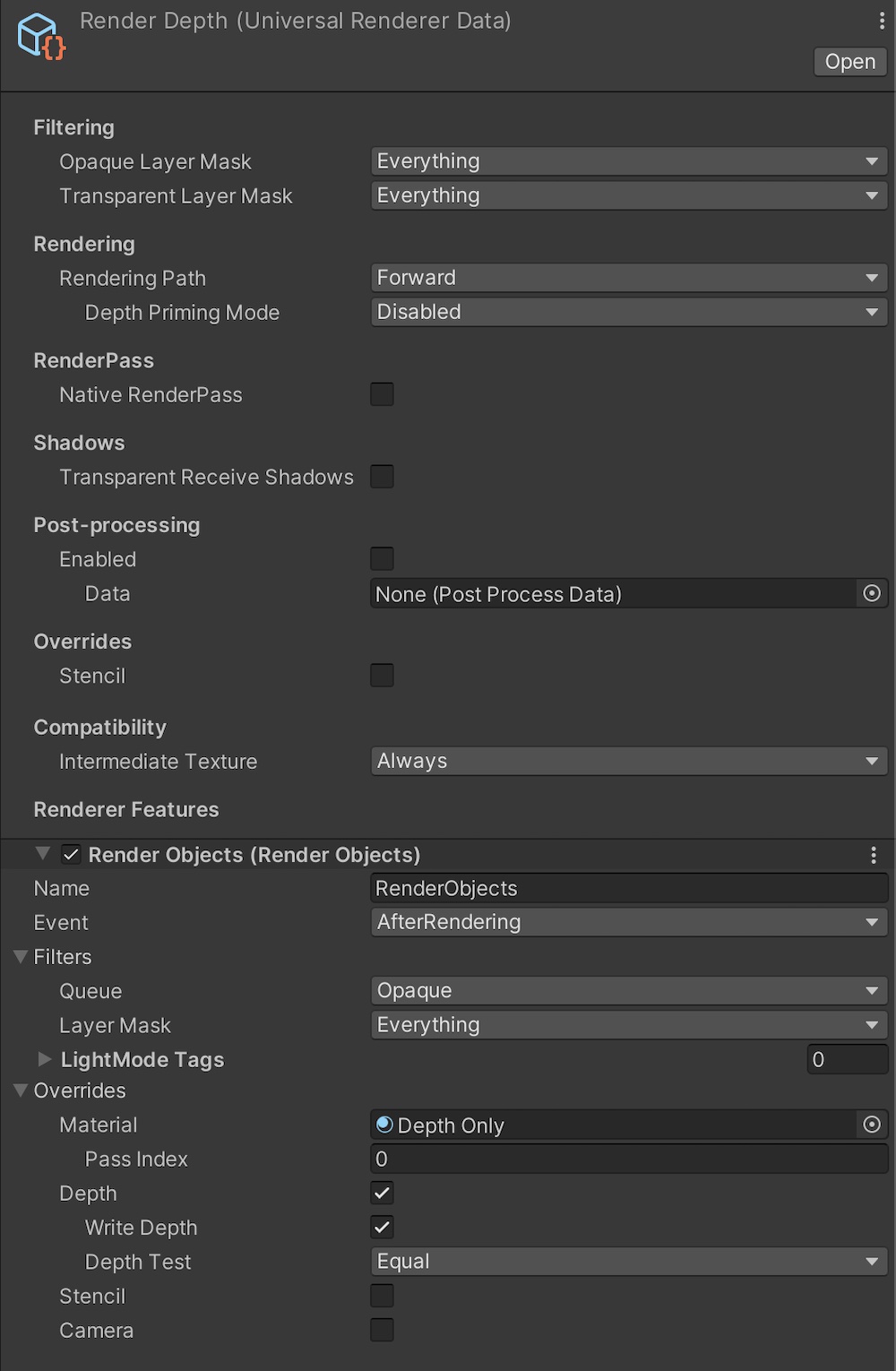Disable the Write Depth checkbox
This screenshot has height=1371, width=896.
click(x=382, y=1227)
